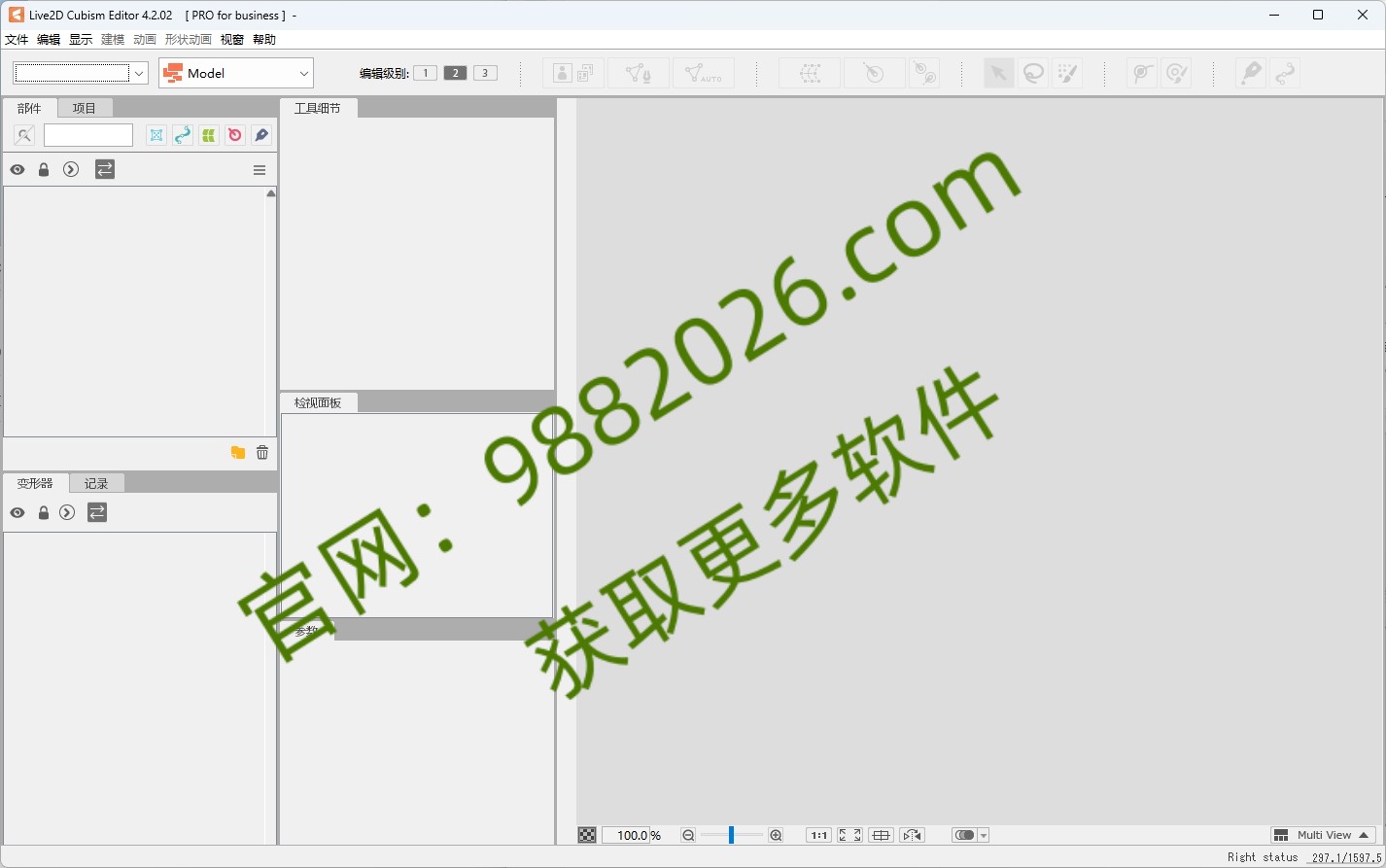Create a rotation deformer from toolbar

874,73
